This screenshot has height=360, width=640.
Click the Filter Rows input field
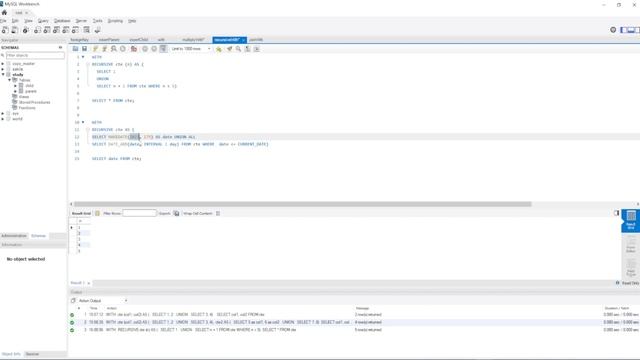[x=140, y=213]
